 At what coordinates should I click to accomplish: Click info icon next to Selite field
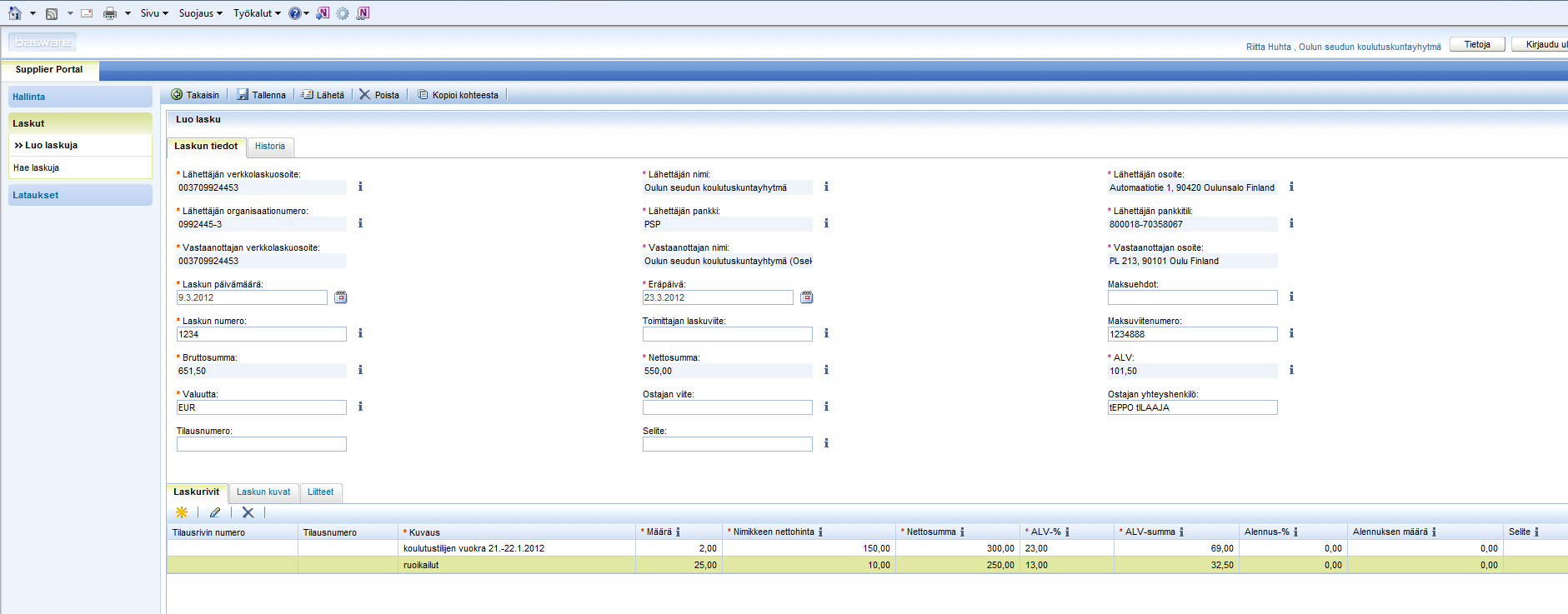[x=826, y=443]
